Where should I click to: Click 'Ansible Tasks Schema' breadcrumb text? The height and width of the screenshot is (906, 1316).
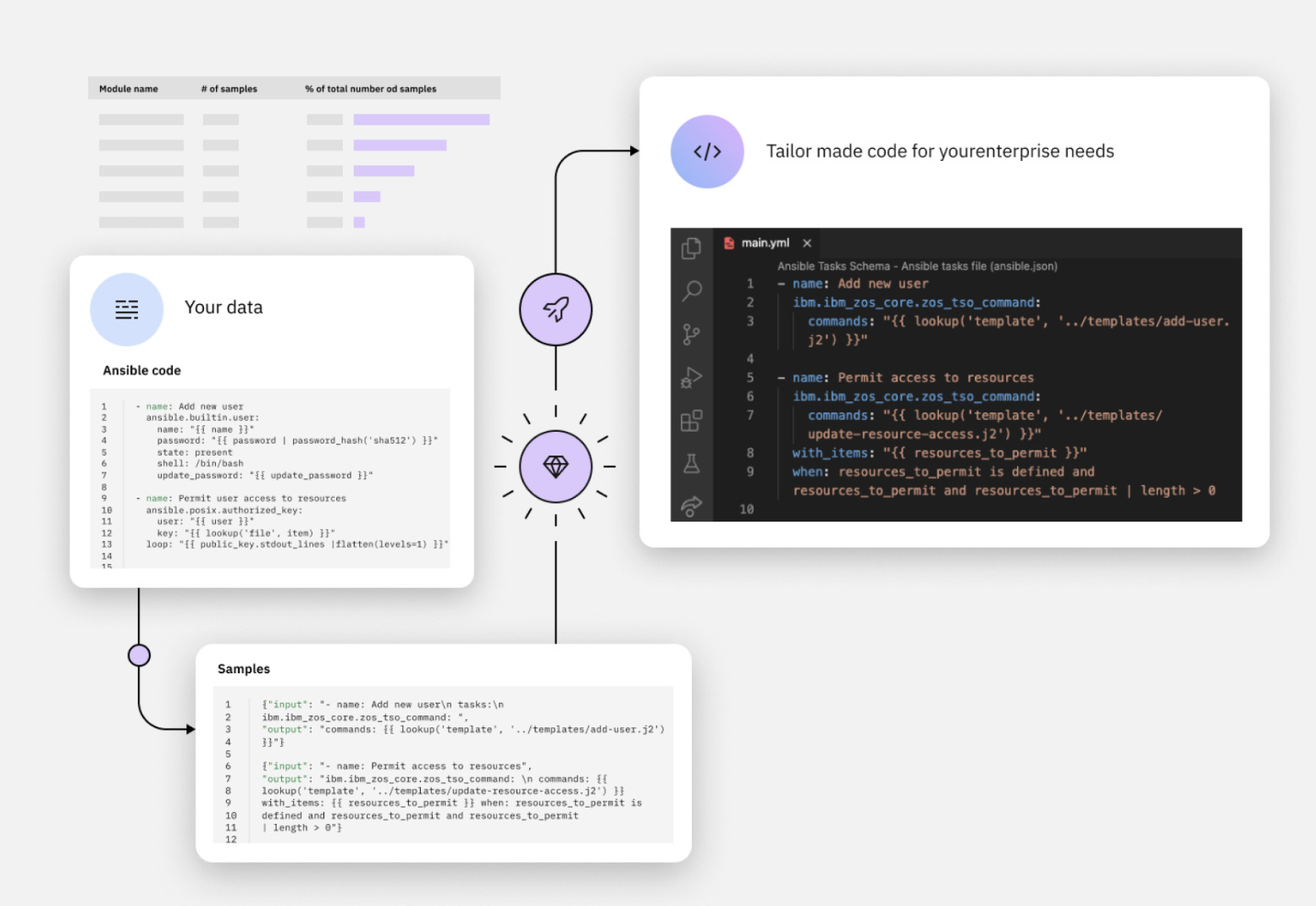[x=834, y=266]
